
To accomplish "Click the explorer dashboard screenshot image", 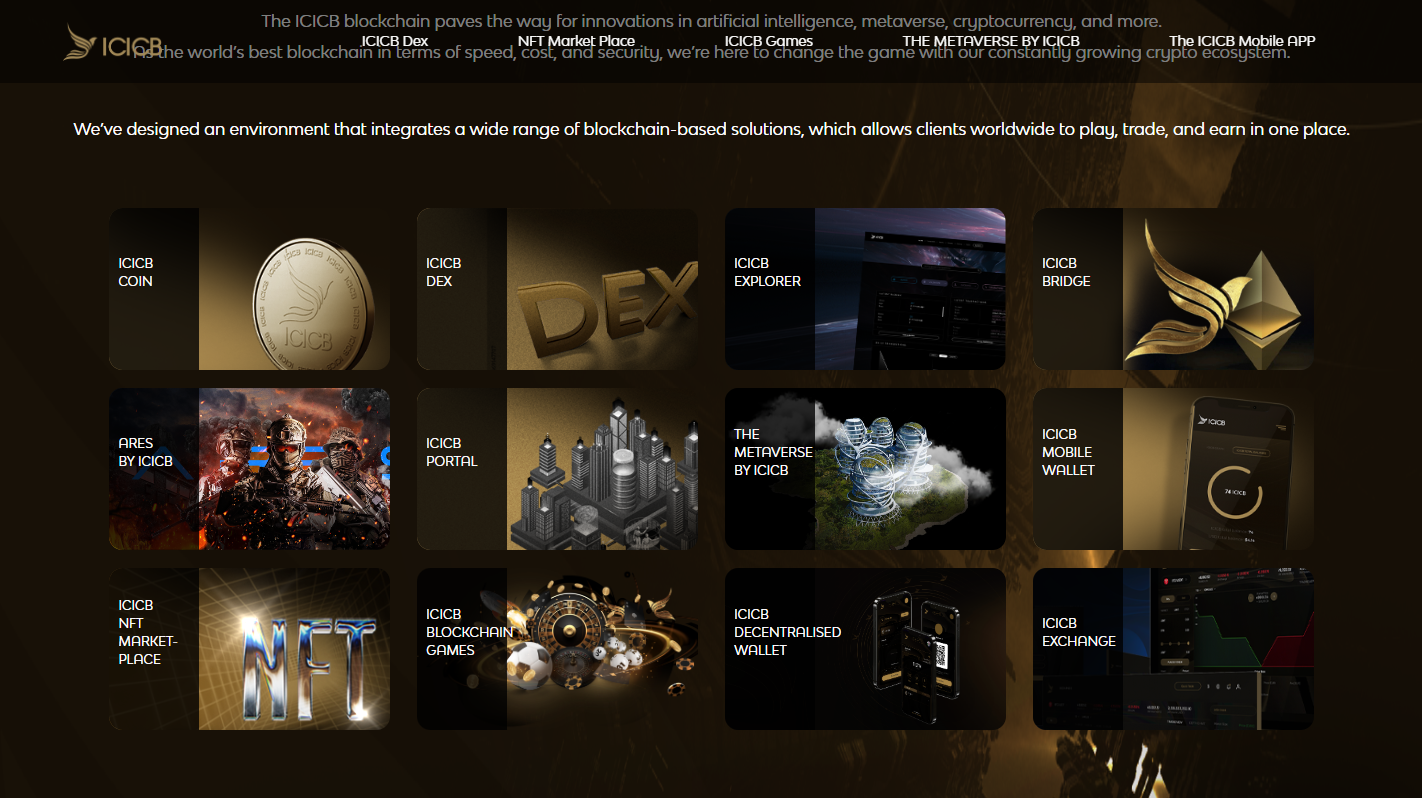I will [x=910, y=289].
